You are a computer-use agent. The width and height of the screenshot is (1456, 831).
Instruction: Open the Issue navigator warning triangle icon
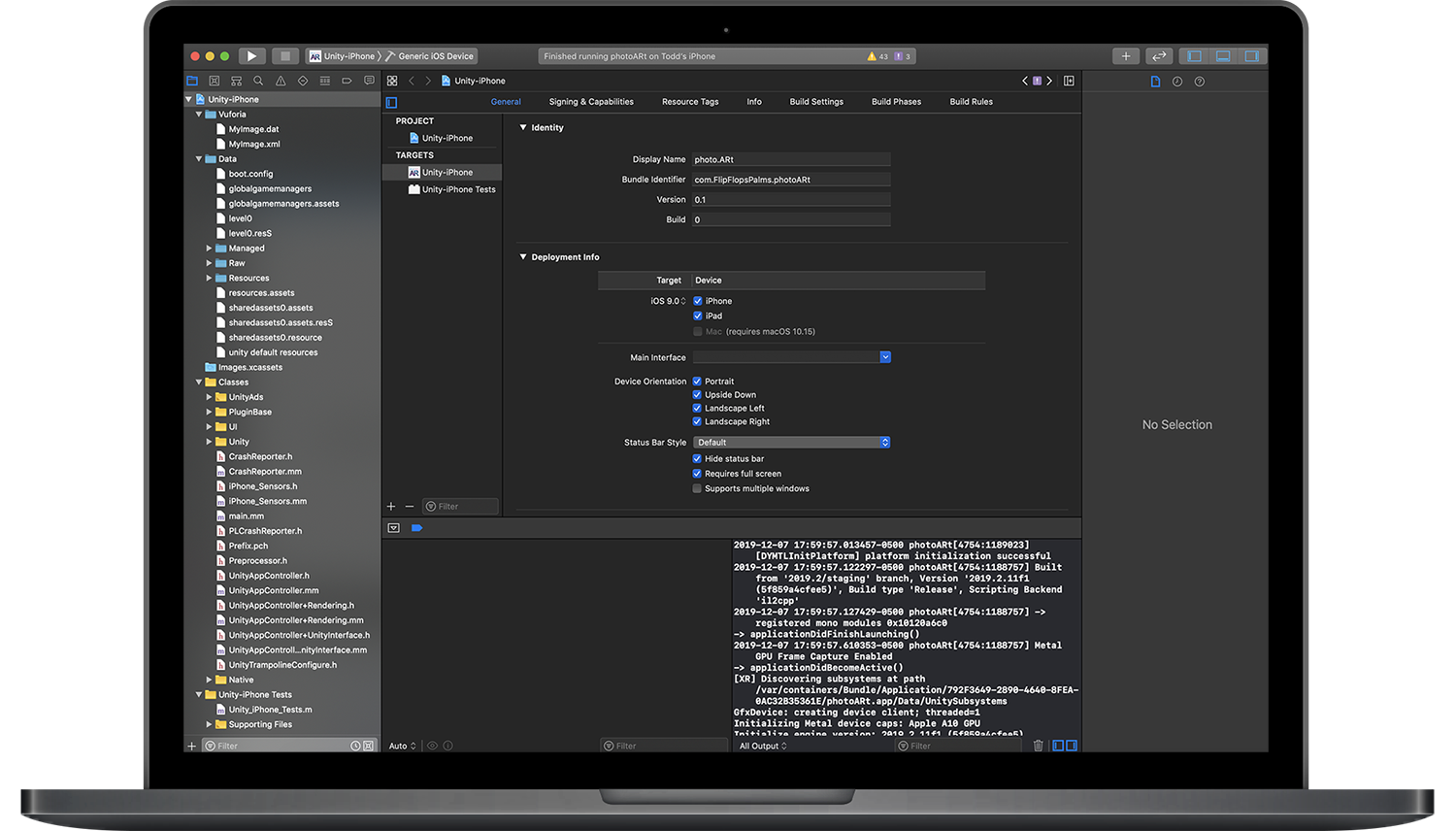[281, 81]
